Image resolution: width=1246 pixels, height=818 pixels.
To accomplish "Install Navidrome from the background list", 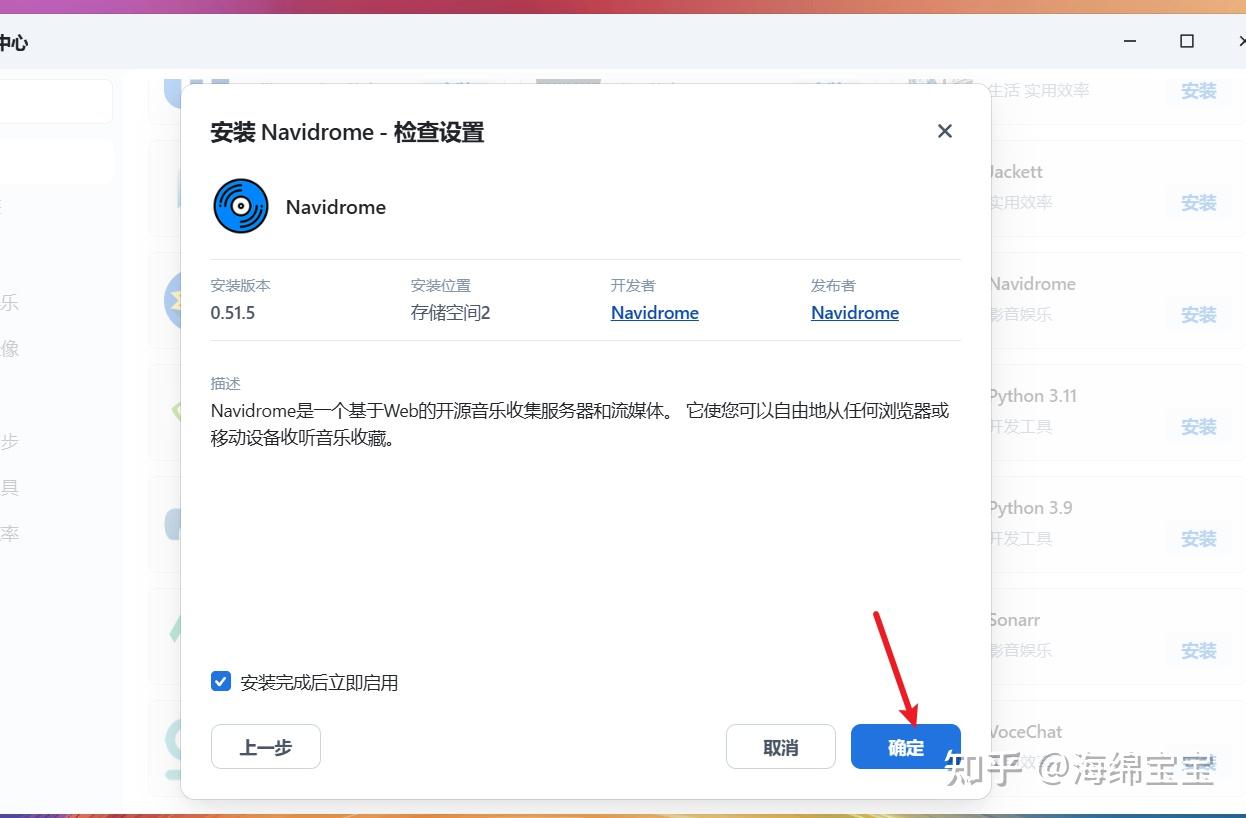I will 1198,315.
